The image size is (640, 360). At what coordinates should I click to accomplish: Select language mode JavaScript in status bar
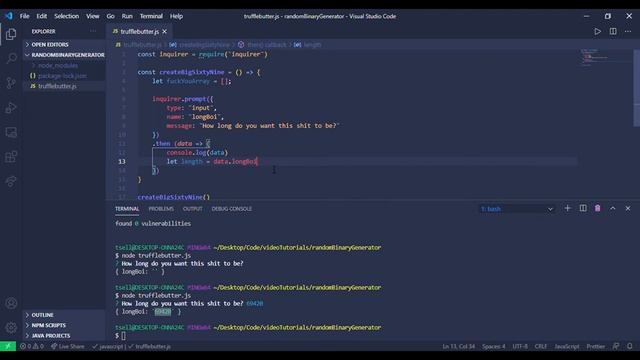[x=567, y=347]
